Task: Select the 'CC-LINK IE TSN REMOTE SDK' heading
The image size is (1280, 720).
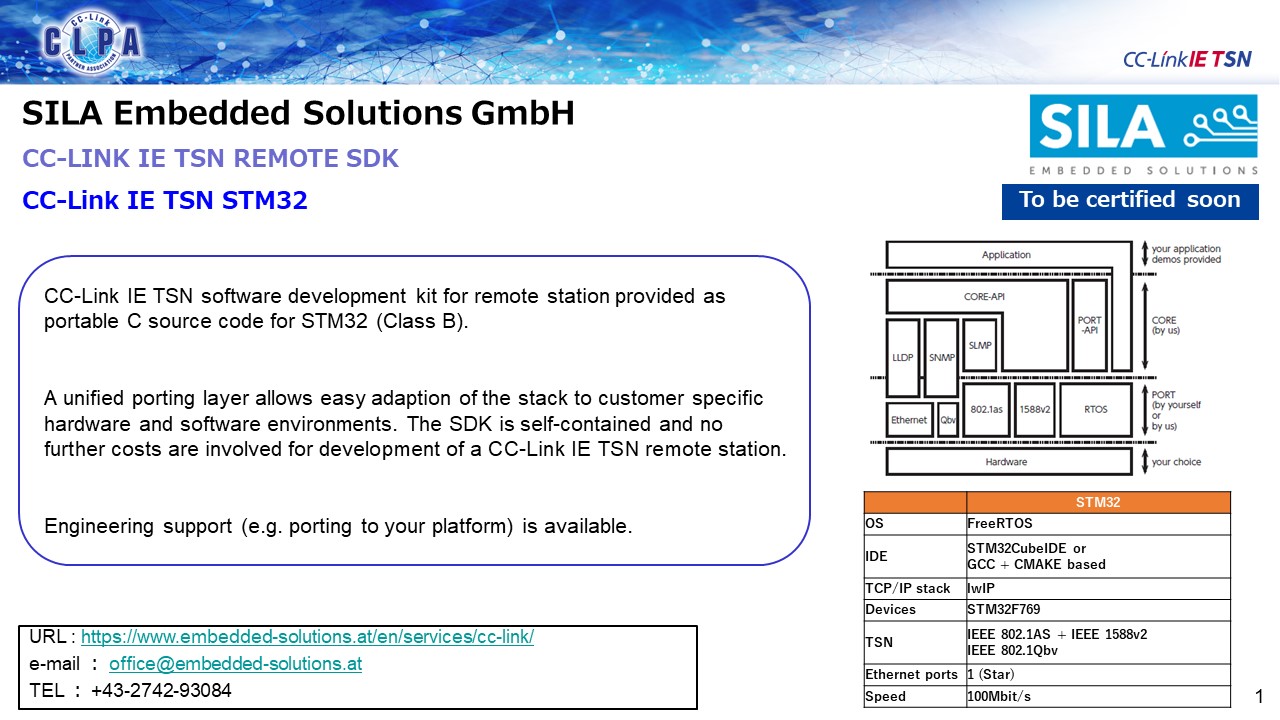Action: 211,159
